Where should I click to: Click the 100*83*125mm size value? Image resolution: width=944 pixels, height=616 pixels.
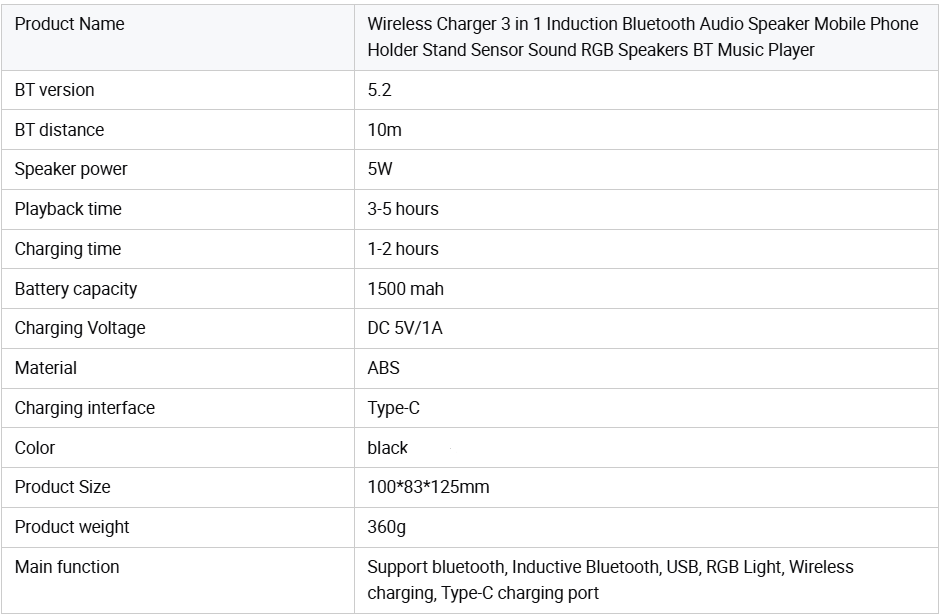[x=428, y=487]
